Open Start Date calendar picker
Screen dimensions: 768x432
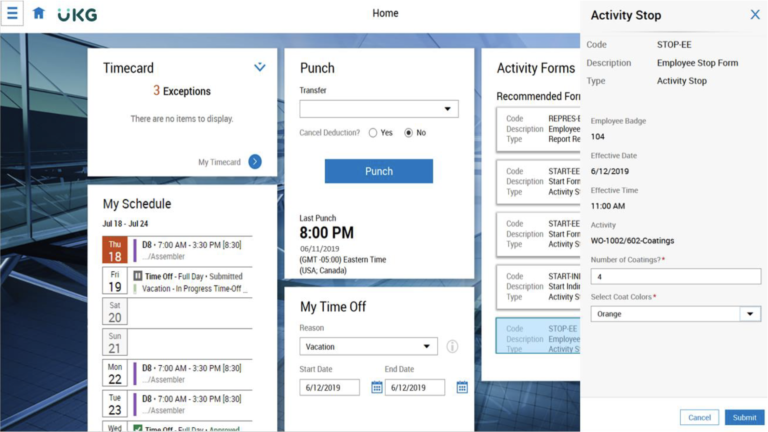[x=377, y=387]
